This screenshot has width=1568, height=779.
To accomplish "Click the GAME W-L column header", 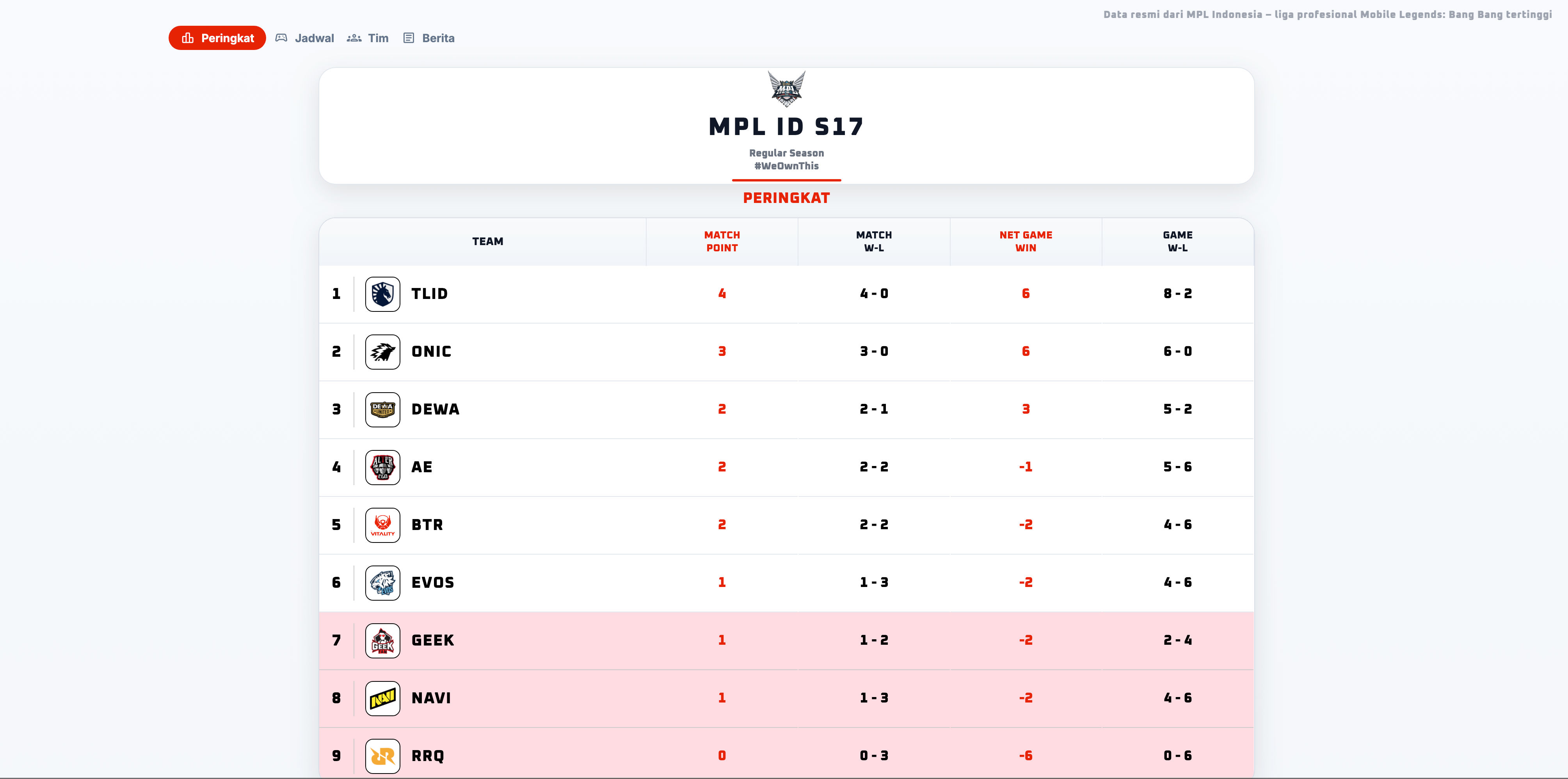I will (1178, 242).
